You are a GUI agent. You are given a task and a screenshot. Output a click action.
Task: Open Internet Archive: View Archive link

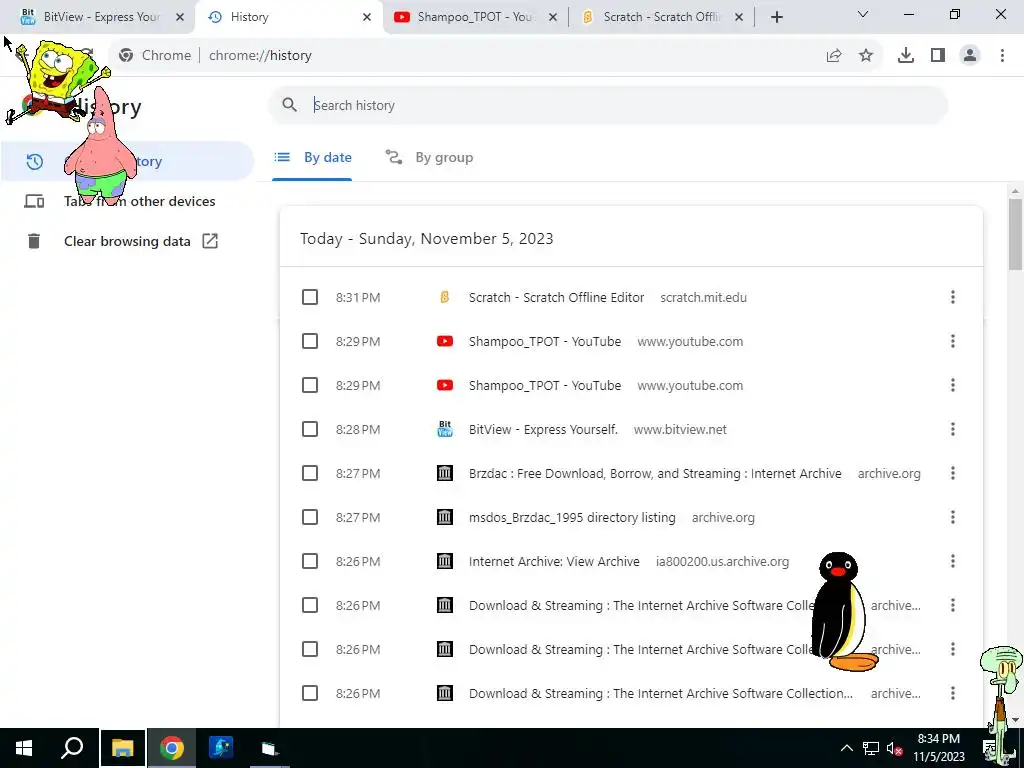pyautogui.click(x=554, y=561)
